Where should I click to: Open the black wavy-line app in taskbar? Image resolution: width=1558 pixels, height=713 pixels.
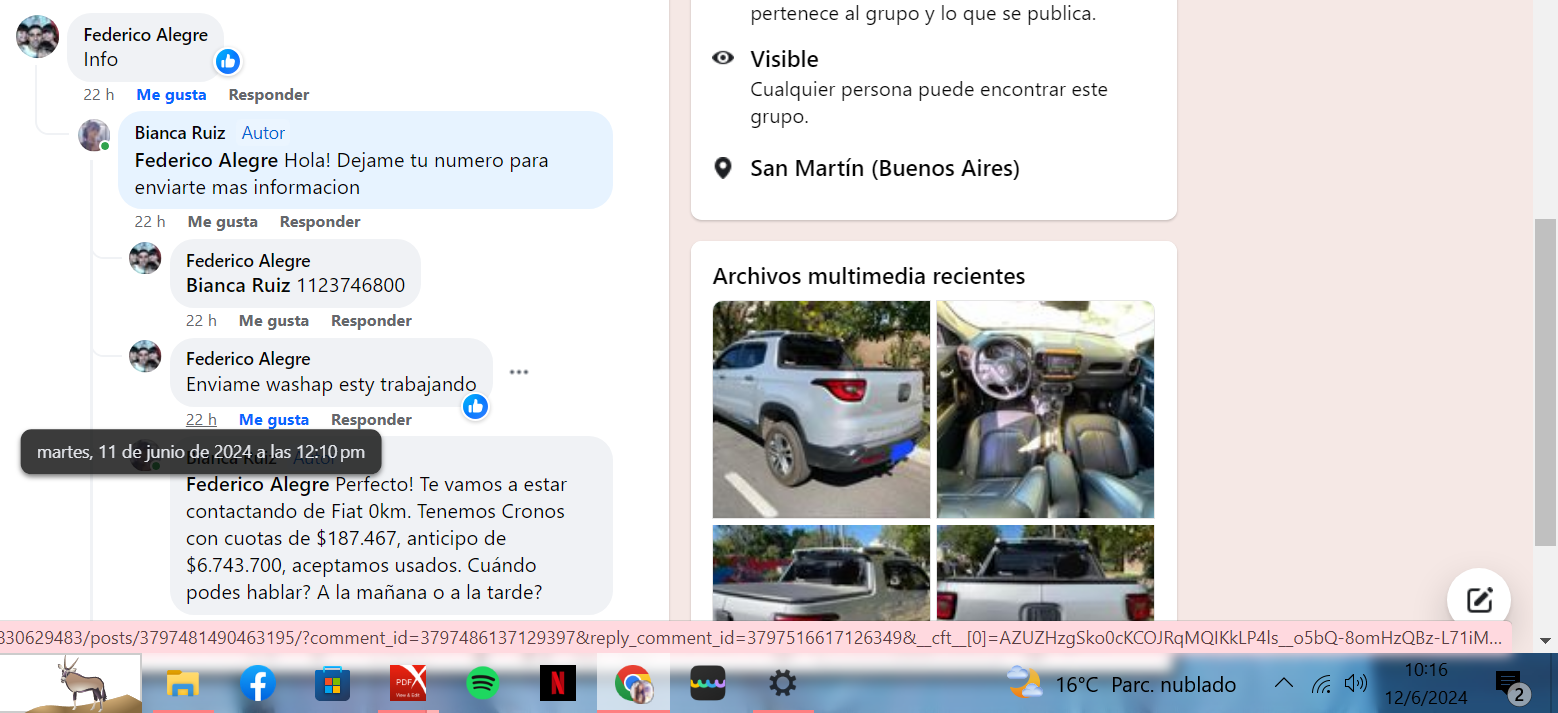708,684
